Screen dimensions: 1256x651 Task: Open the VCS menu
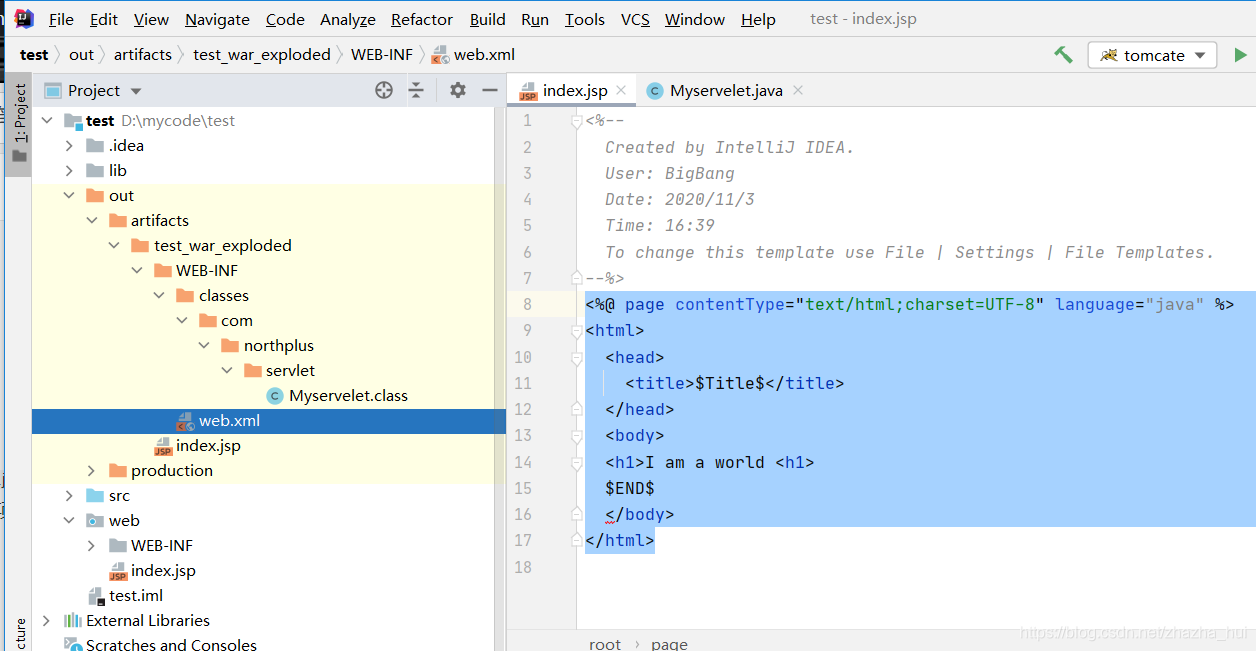(x=635, y=20)
